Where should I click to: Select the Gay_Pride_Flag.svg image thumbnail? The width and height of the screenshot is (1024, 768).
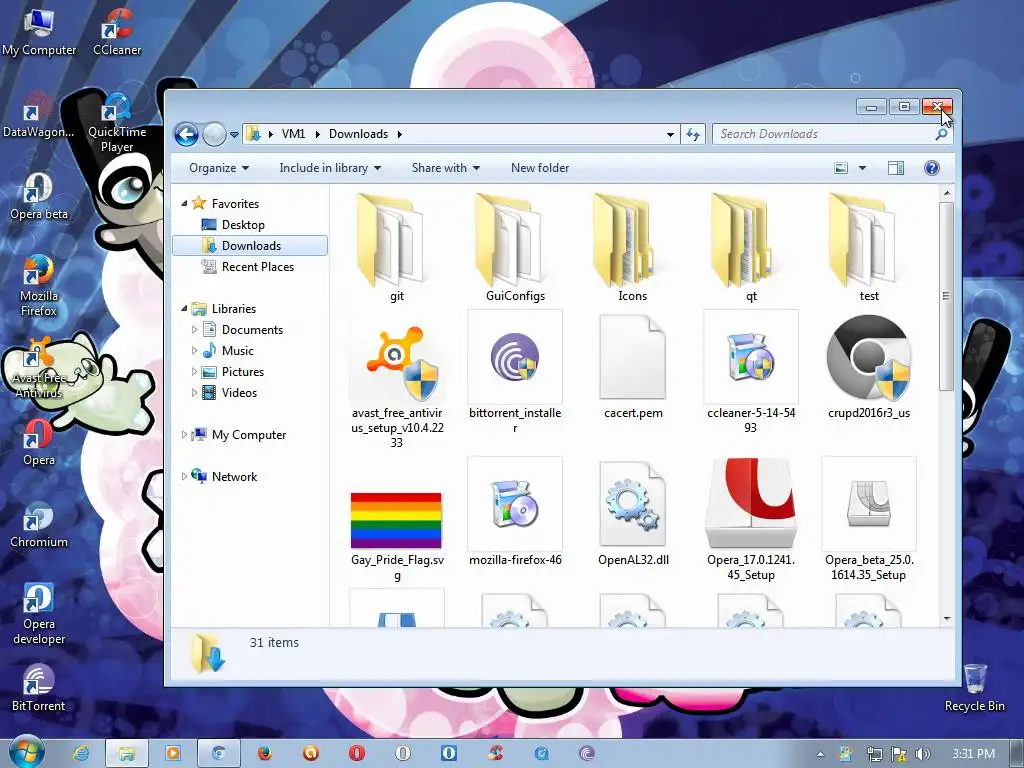(x=396, y=520)
